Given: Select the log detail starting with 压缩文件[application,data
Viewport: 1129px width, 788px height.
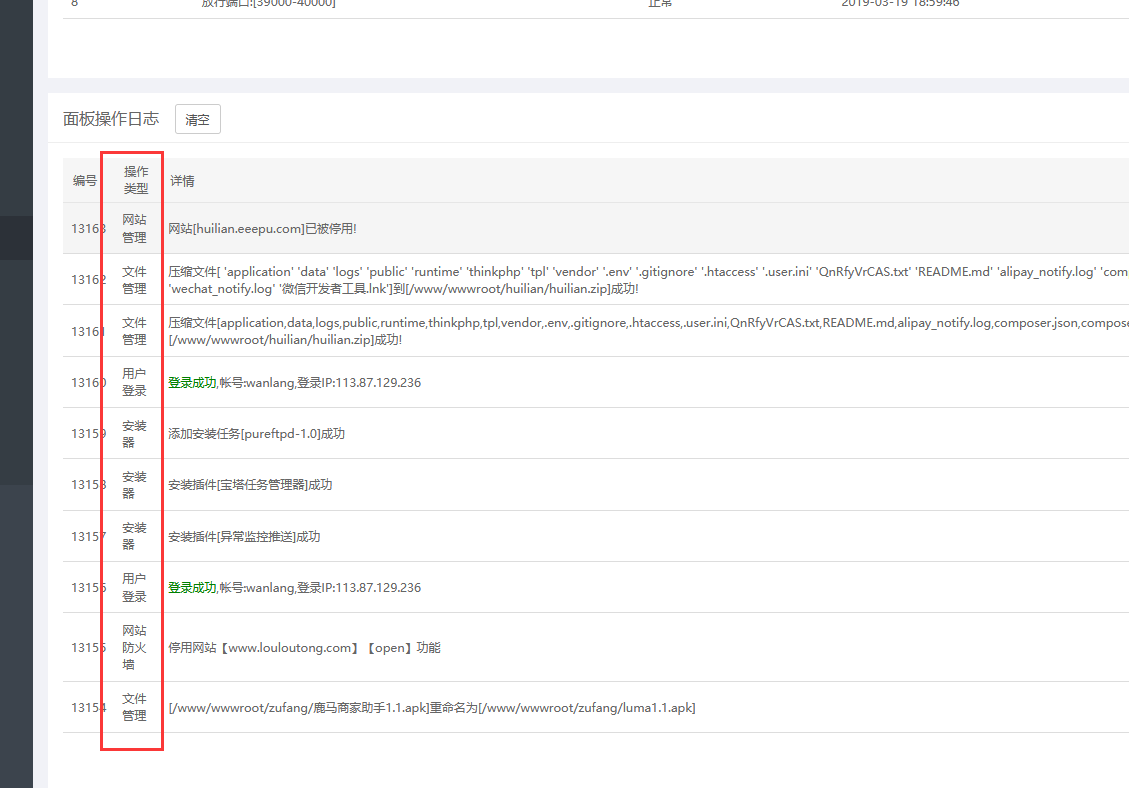Looking at the screenshot, I should coord(648,331).
